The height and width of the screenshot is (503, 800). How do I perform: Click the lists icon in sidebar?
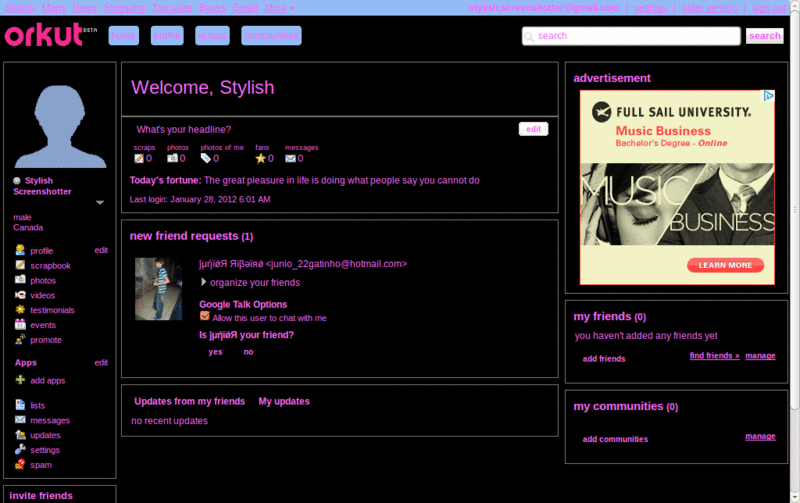pyautogui.click(x=20, y=405)
